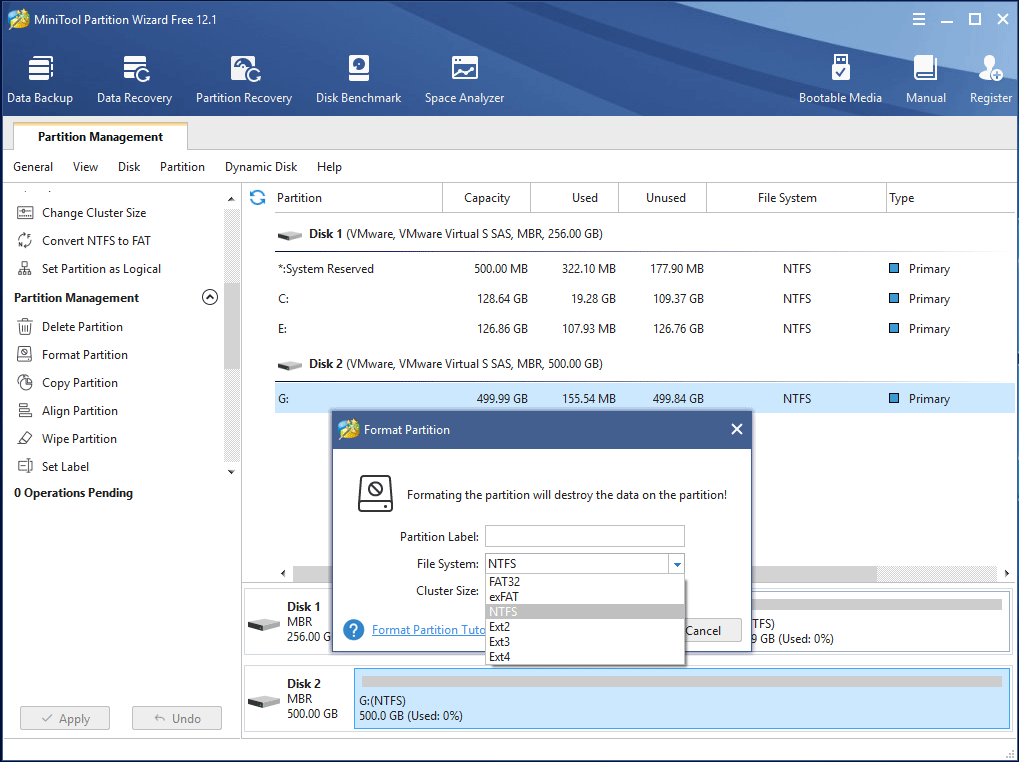Click Disk 1 header row in list
1019x762 pixels.
click(x=645, y=234)
